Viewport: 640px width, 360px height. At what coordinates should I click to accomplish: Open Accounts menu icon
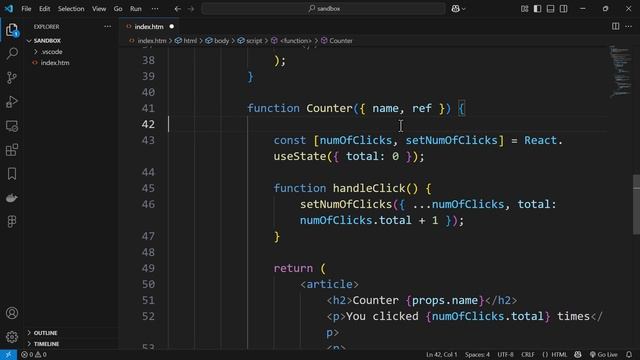12,313
